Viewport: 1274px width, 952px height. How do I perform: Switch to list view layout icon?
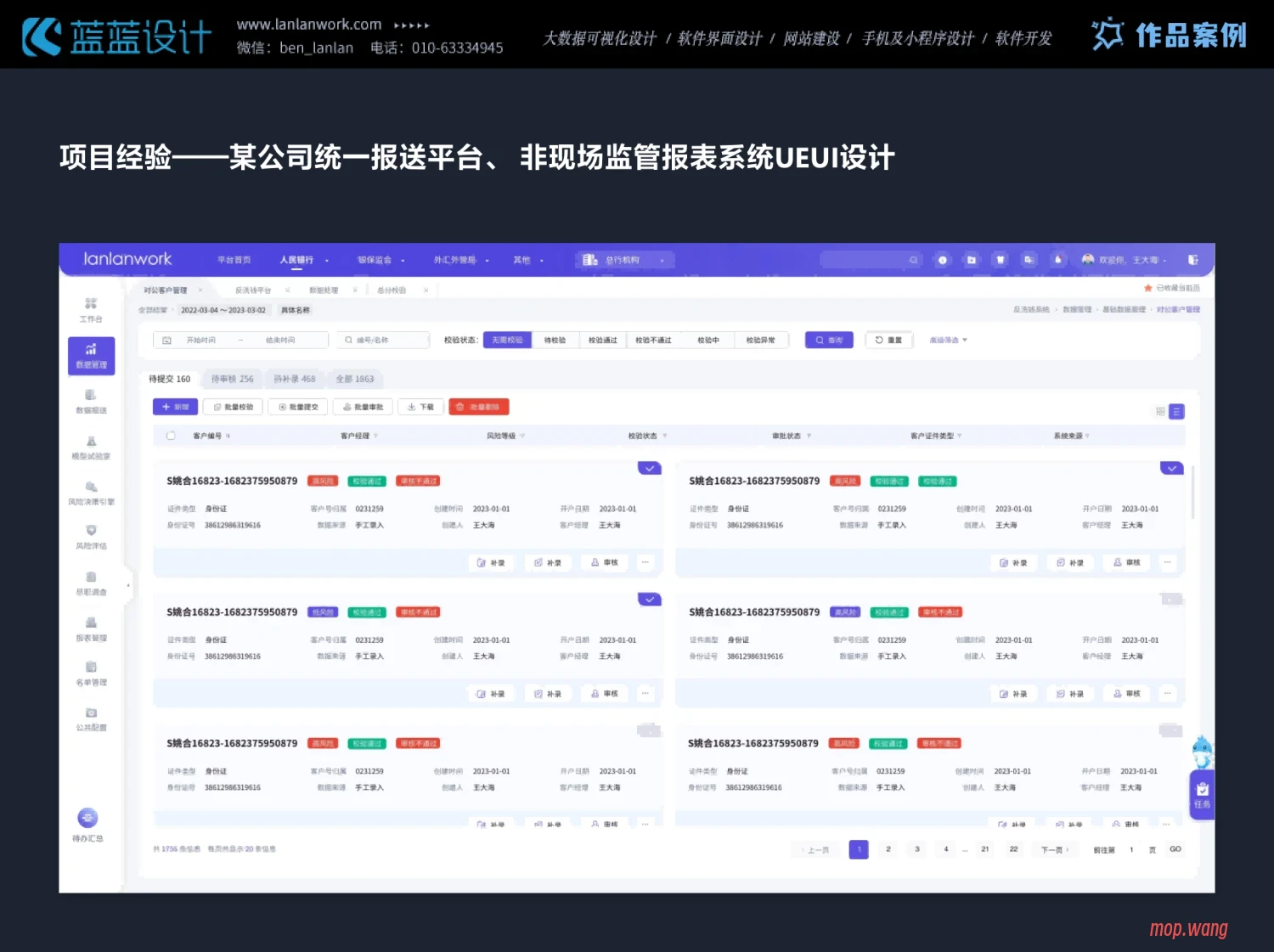click(1176, 412)
